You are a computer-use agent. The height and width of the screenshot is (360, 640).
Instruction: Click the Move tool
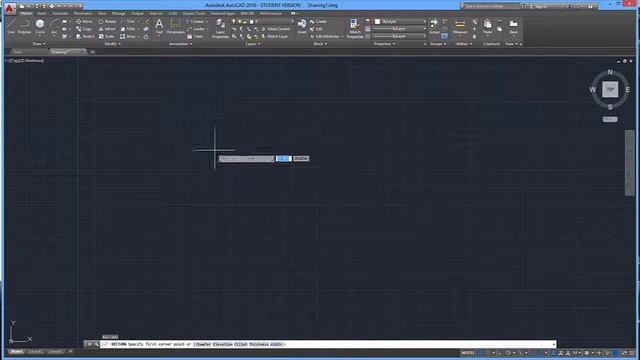84,21
